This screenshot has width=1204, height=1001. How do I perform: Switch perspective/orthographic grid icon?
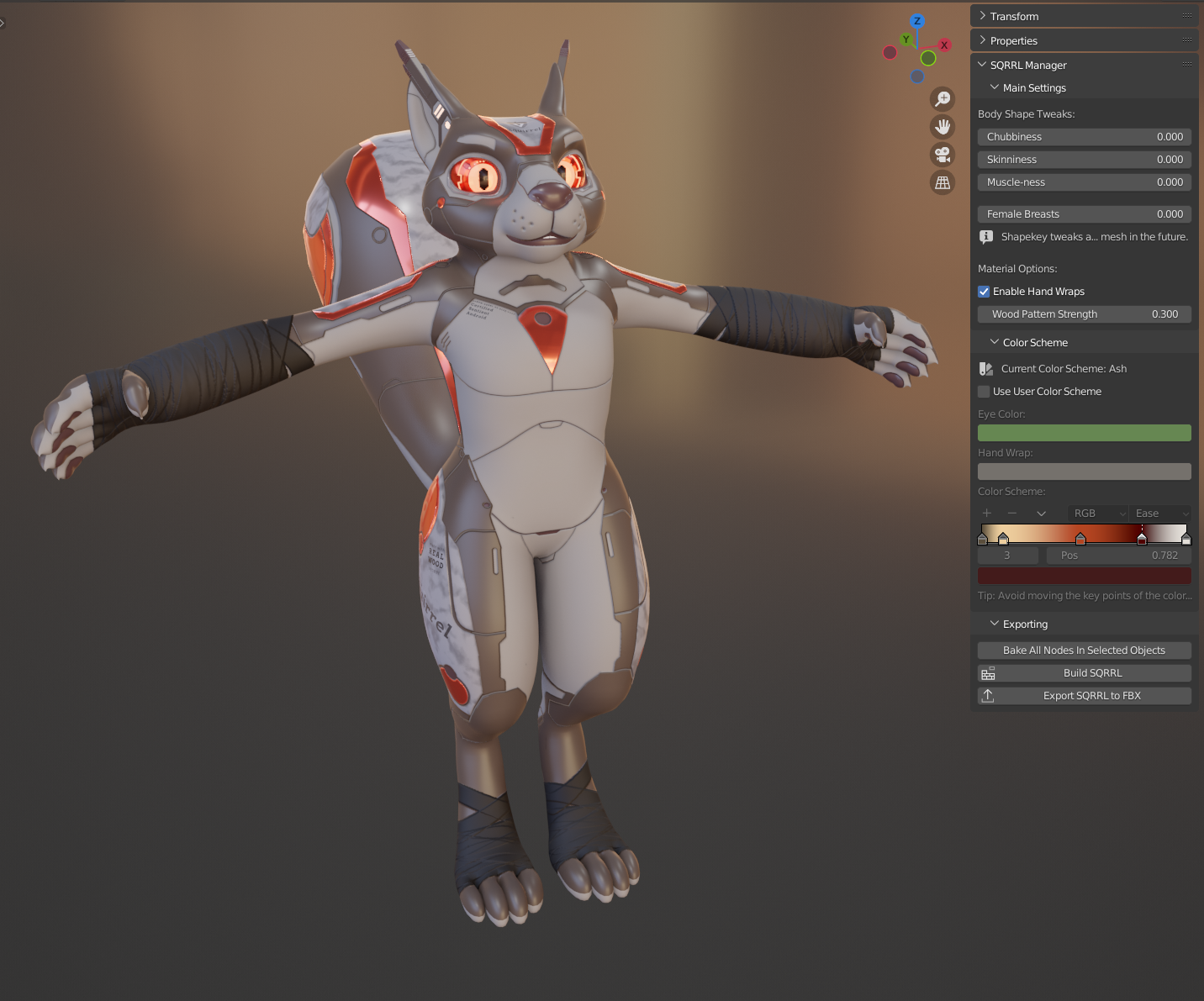pyautogui.click(x=943, y=182)
